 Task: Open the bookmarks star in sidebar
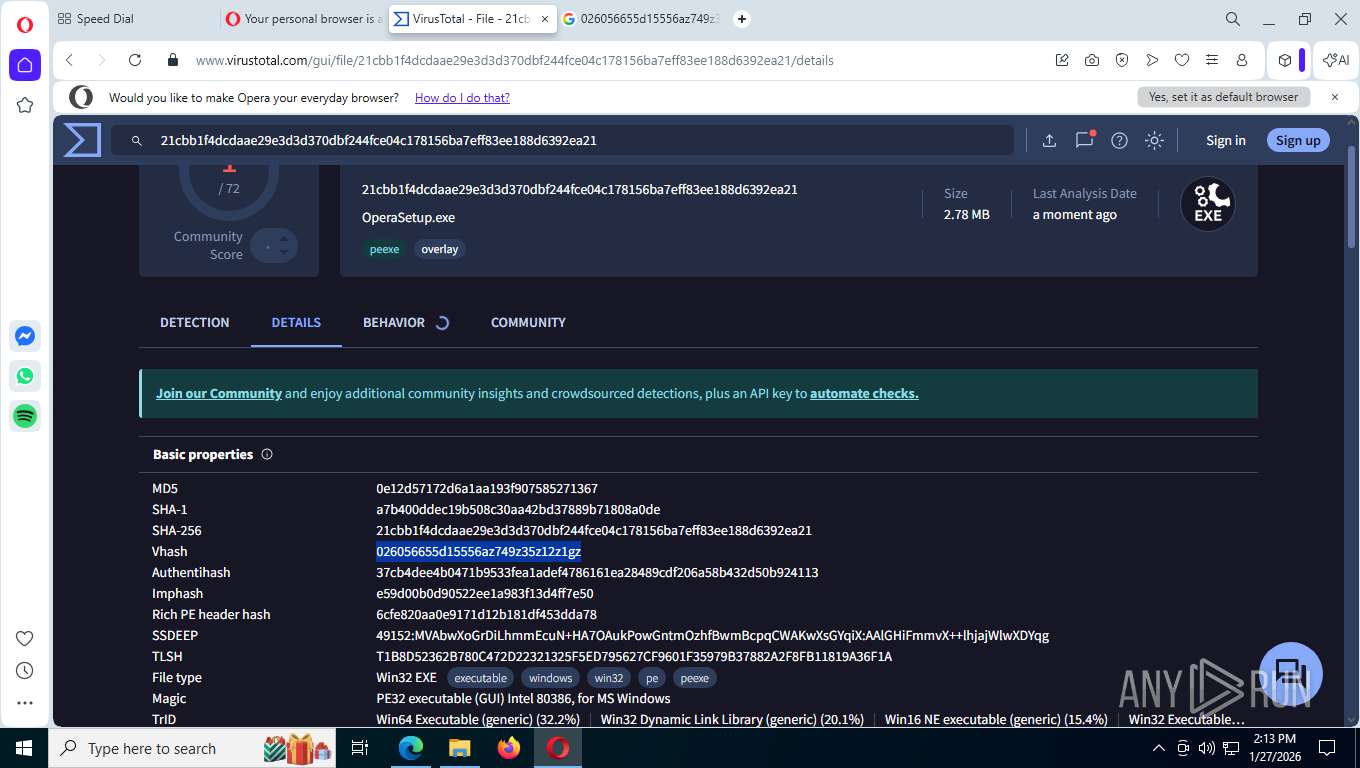25,105
